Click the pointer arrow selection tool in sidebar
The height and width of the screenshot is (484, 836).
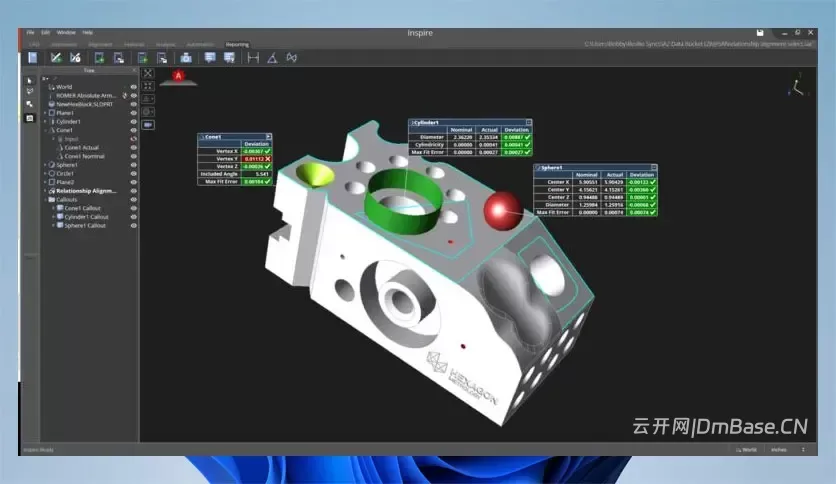tap(29, 81)
